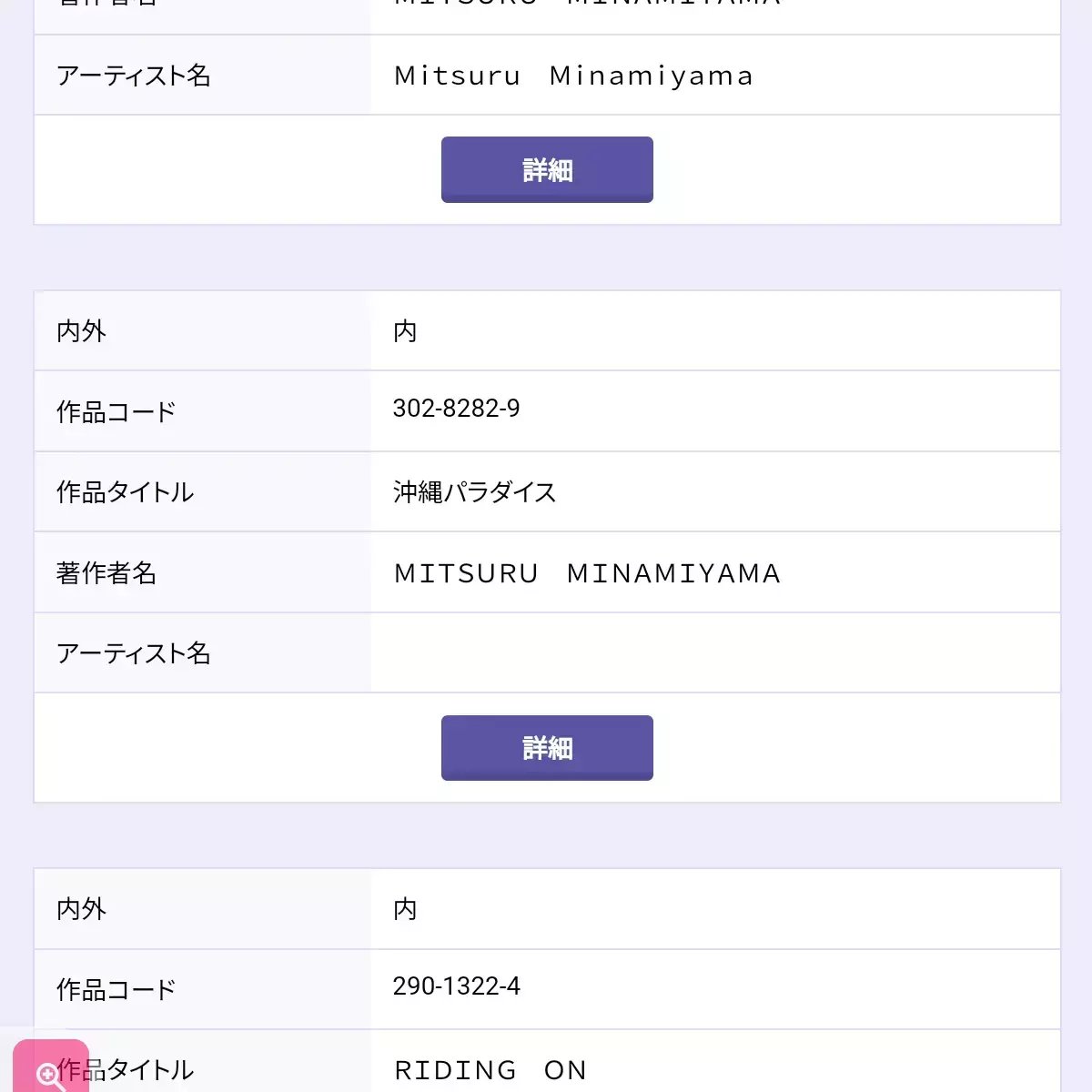Image resolution: width=1092 pixels, height=1092 pixels.
Task: Click the work code 290-1322-4 value
Action: tap(457, 986)
